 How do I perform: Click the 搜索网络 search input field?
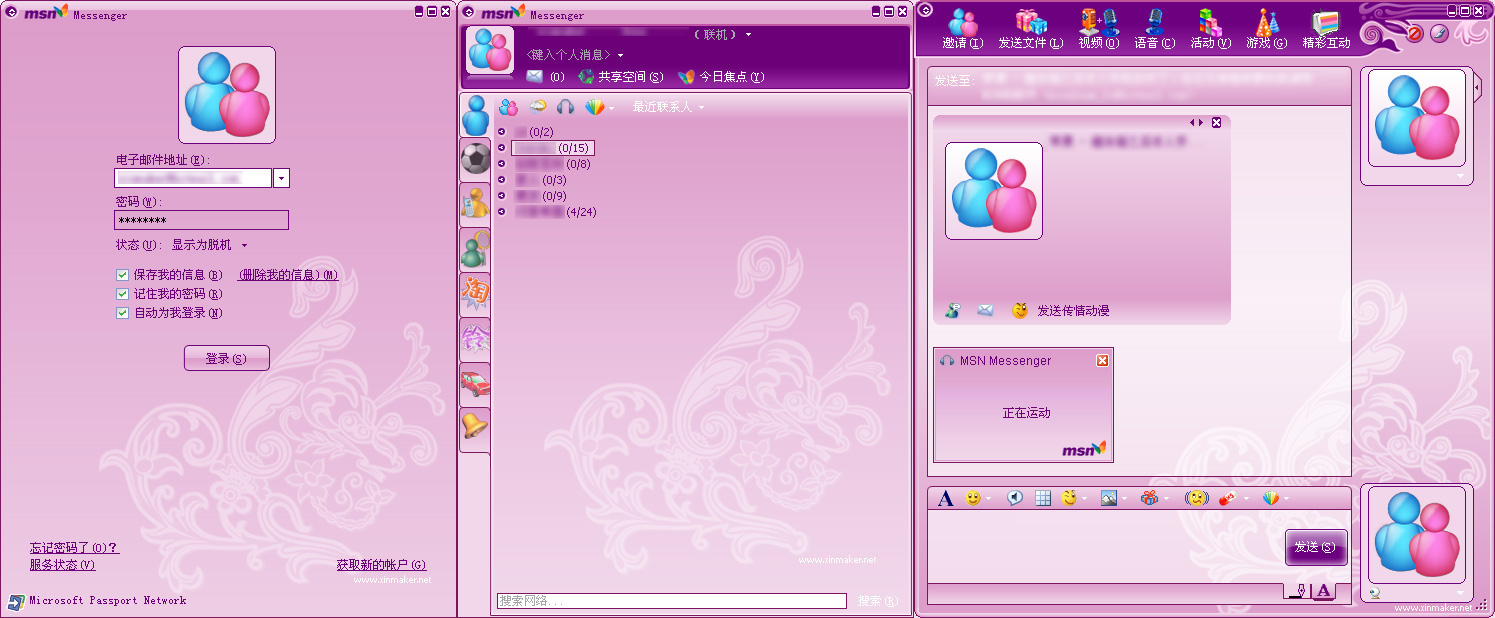pos(672,601)
